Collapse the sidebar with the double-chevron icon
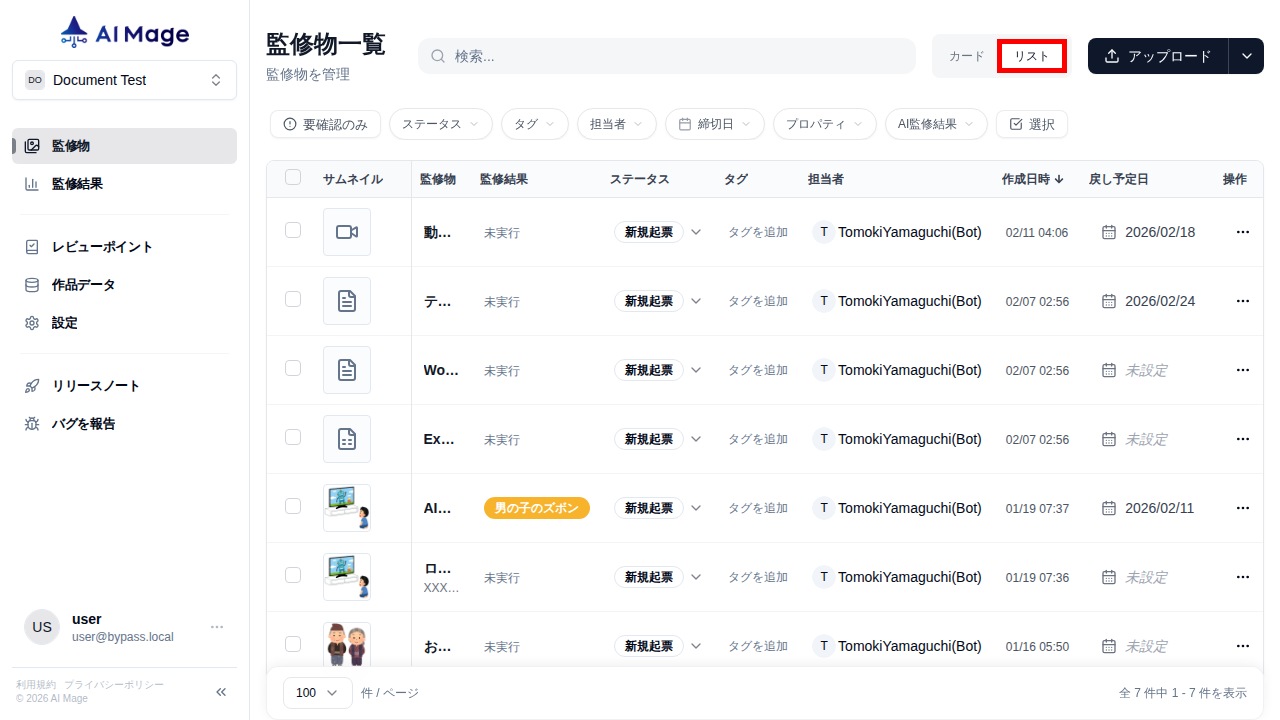The image size is (1280, 720). coord(221,691)
